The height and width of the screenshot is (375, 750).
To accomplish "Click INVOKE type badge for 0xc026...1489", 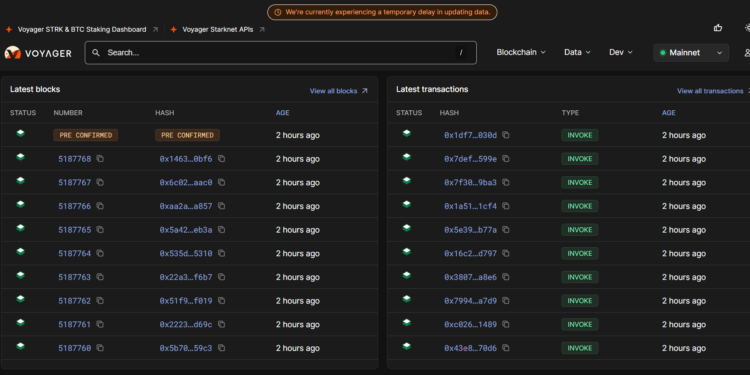I will coord(580,324).
